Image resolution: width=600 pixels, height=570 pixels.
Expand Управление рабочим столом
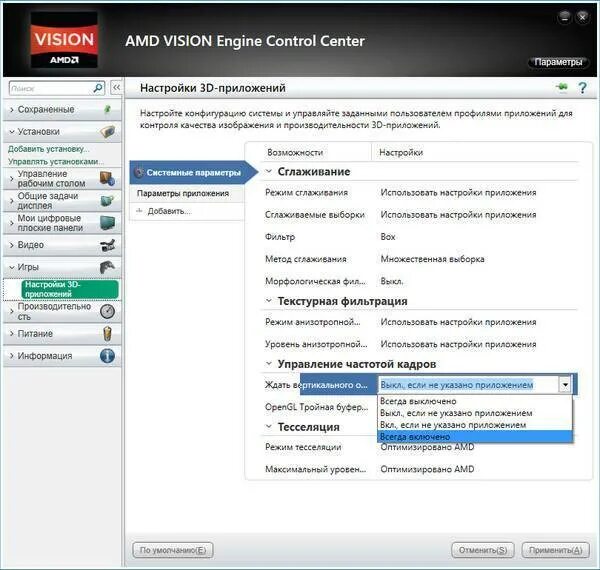11,179
